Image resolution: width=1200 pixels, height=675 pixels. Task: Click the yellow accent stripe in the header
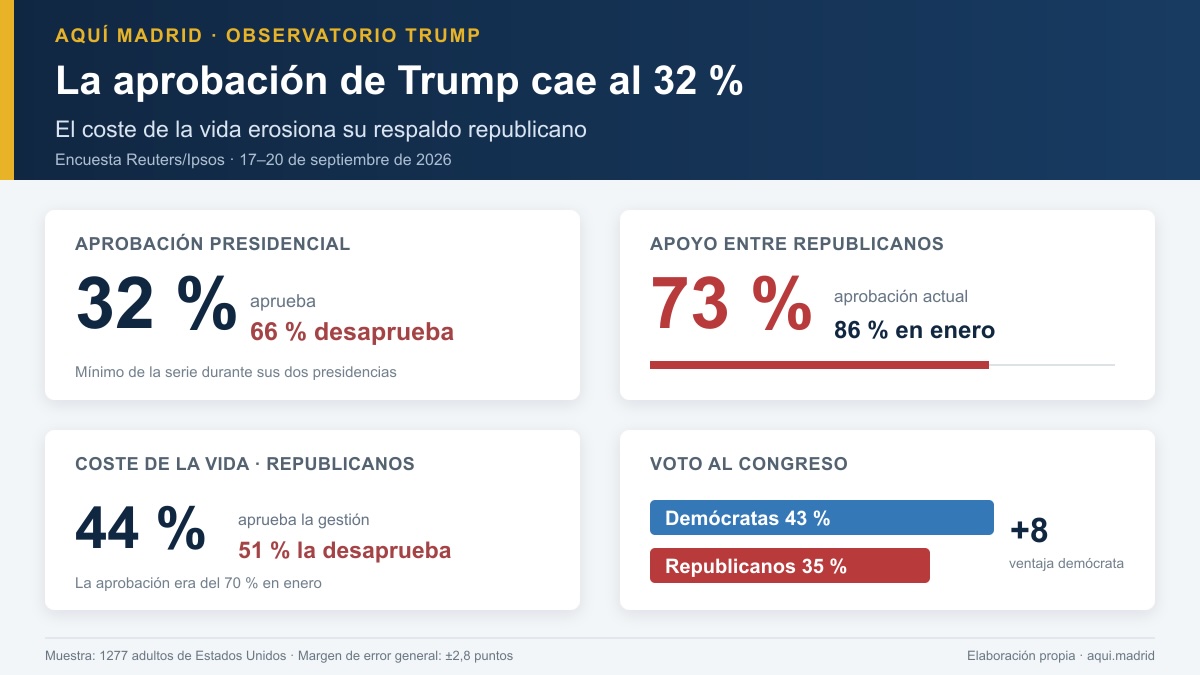coord(7,90)
